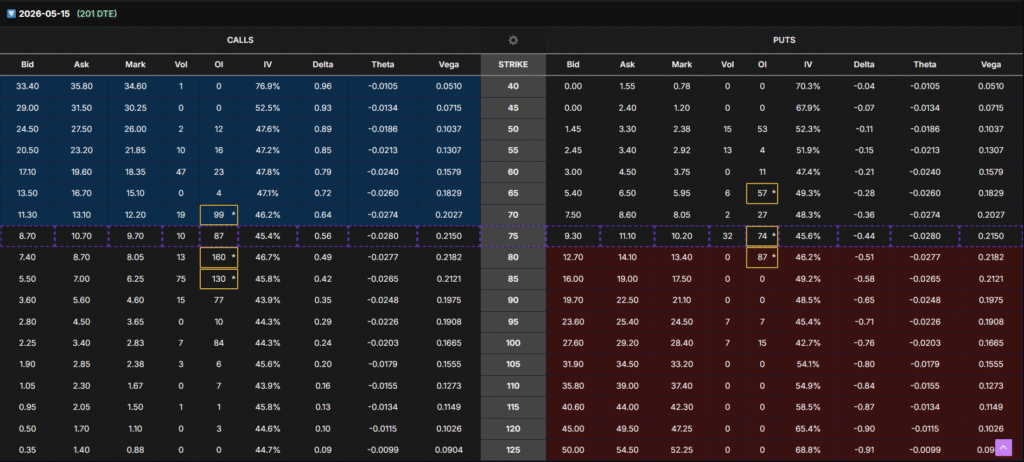1024x462 pixels.
Task: Click the 8.70 call bid at strike 75
Action: click(x=28, y=236)
